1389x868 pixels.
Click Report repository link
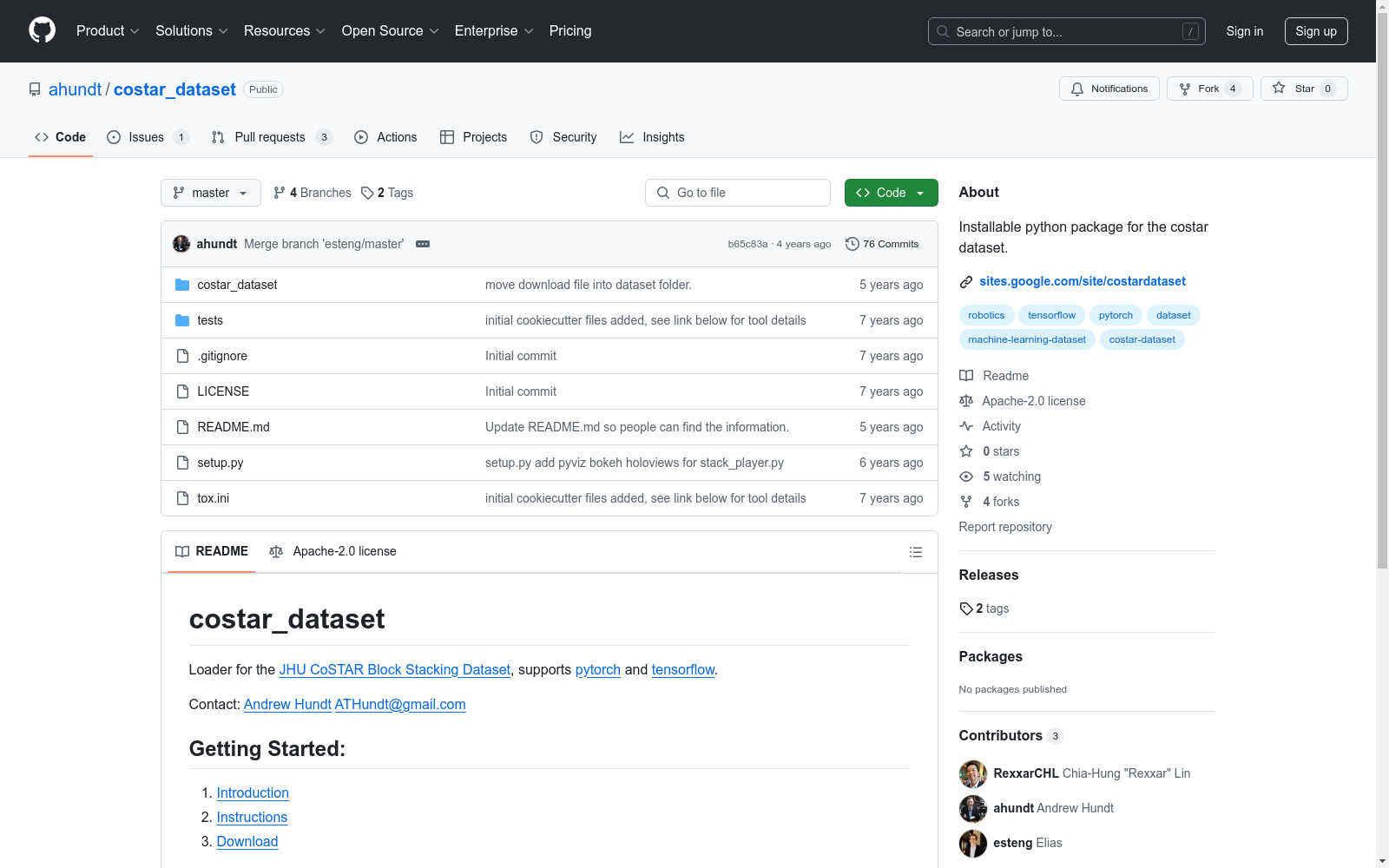coord(1005,527)
